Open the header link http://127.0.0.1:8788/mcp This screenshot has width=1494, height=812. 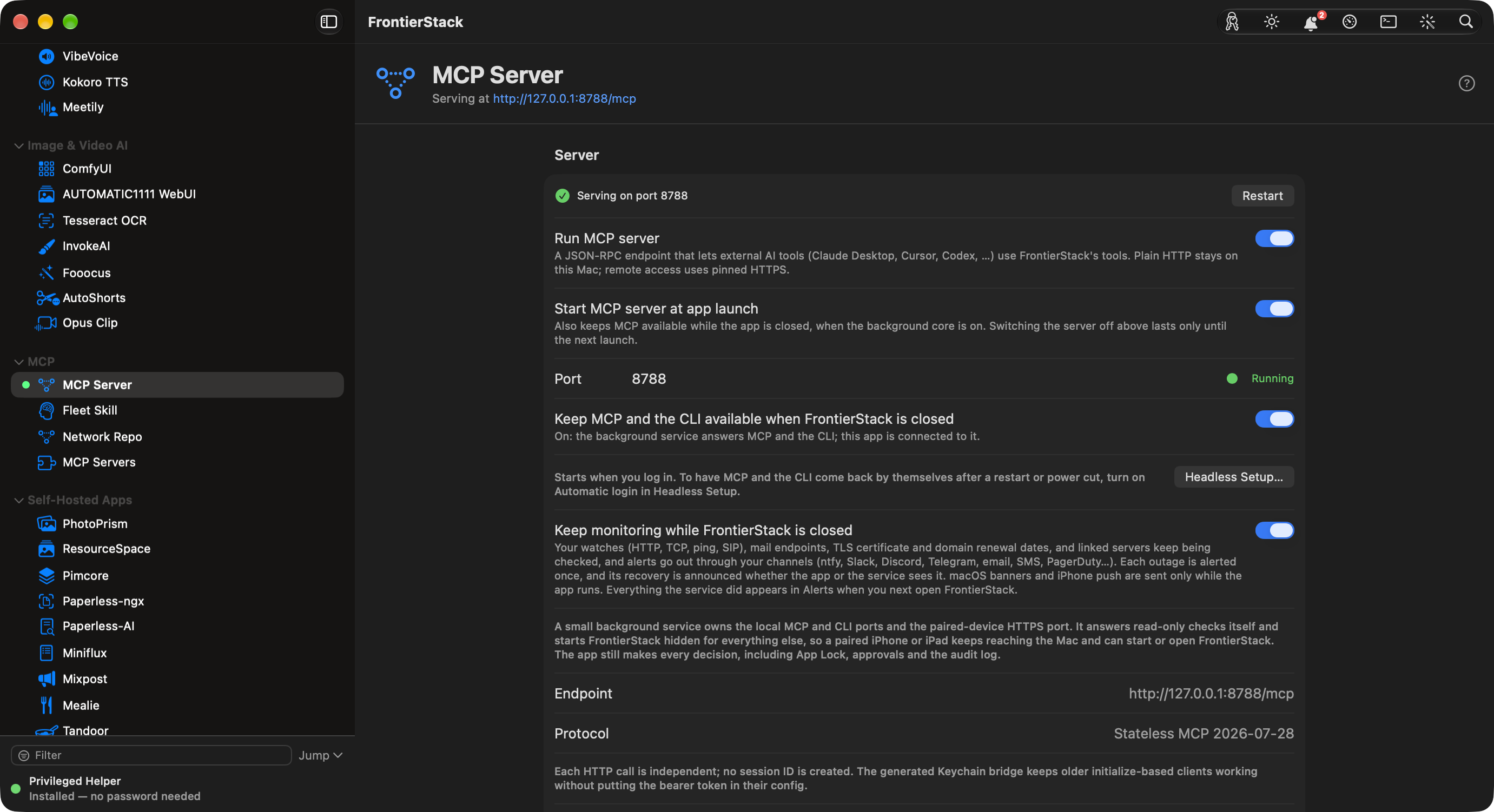[x=564, y=98]
